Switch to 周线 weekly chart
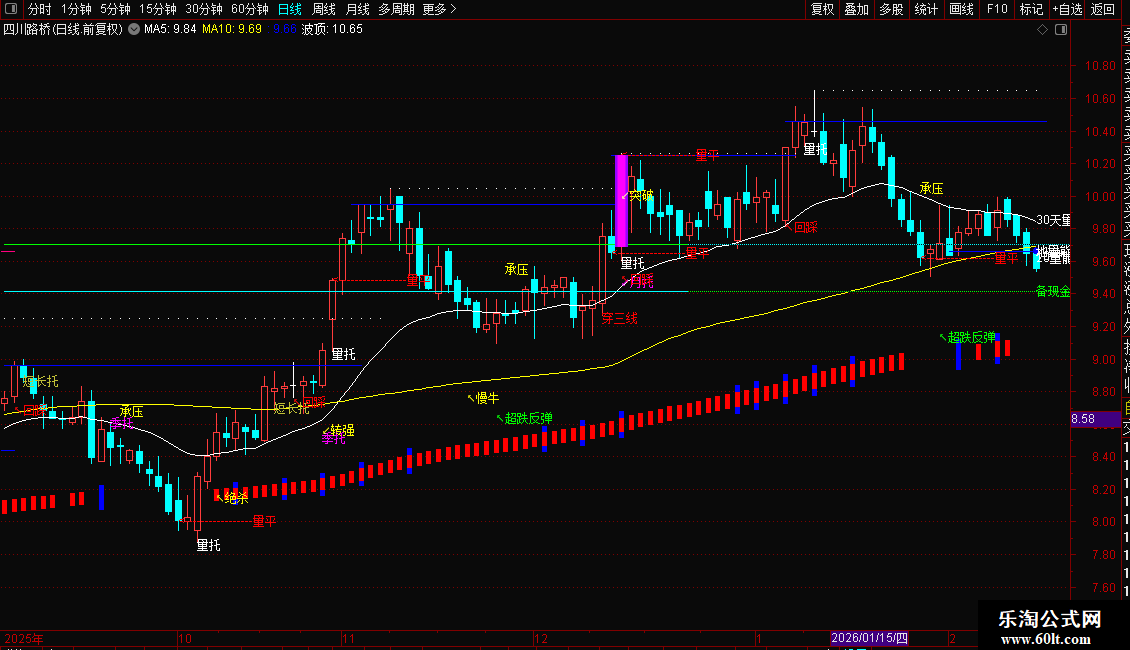The height and width of the screenshot is (650, 1130). pos(324,9)
